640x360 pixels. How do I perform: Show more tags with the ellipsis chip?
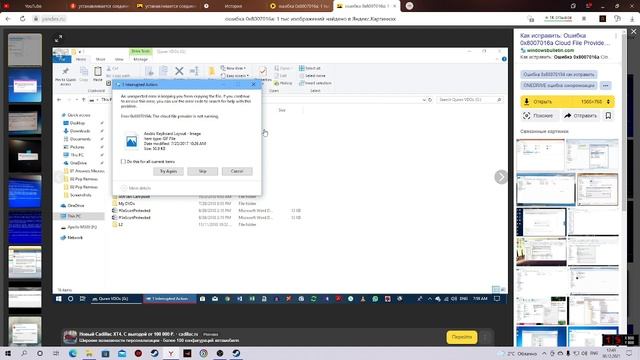[606, 86]
